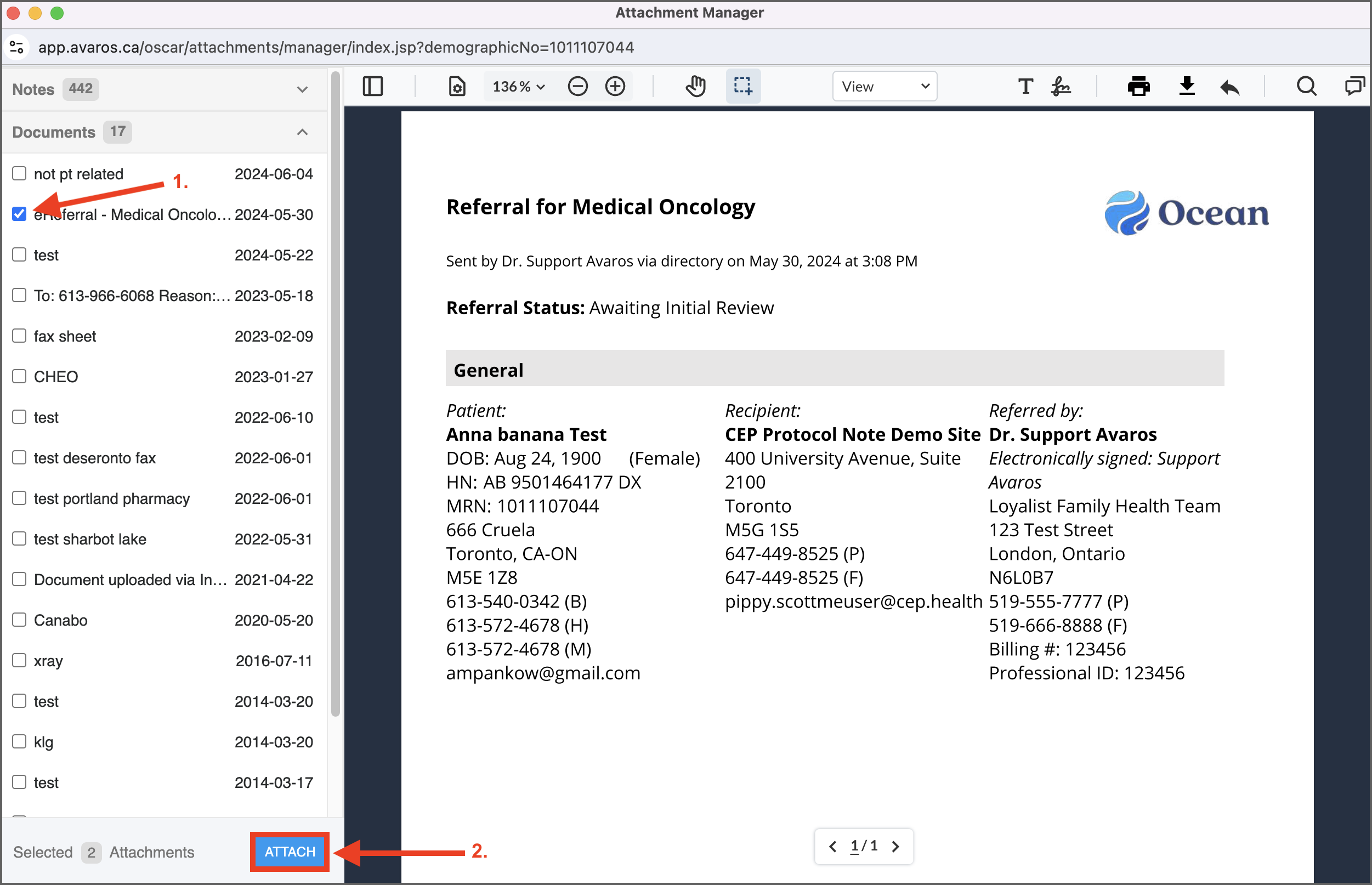The width and height of the screenshot is (1372, 885).
Task: Click patient name 'Anna banana Test'
Action: (x=526, y=434)
